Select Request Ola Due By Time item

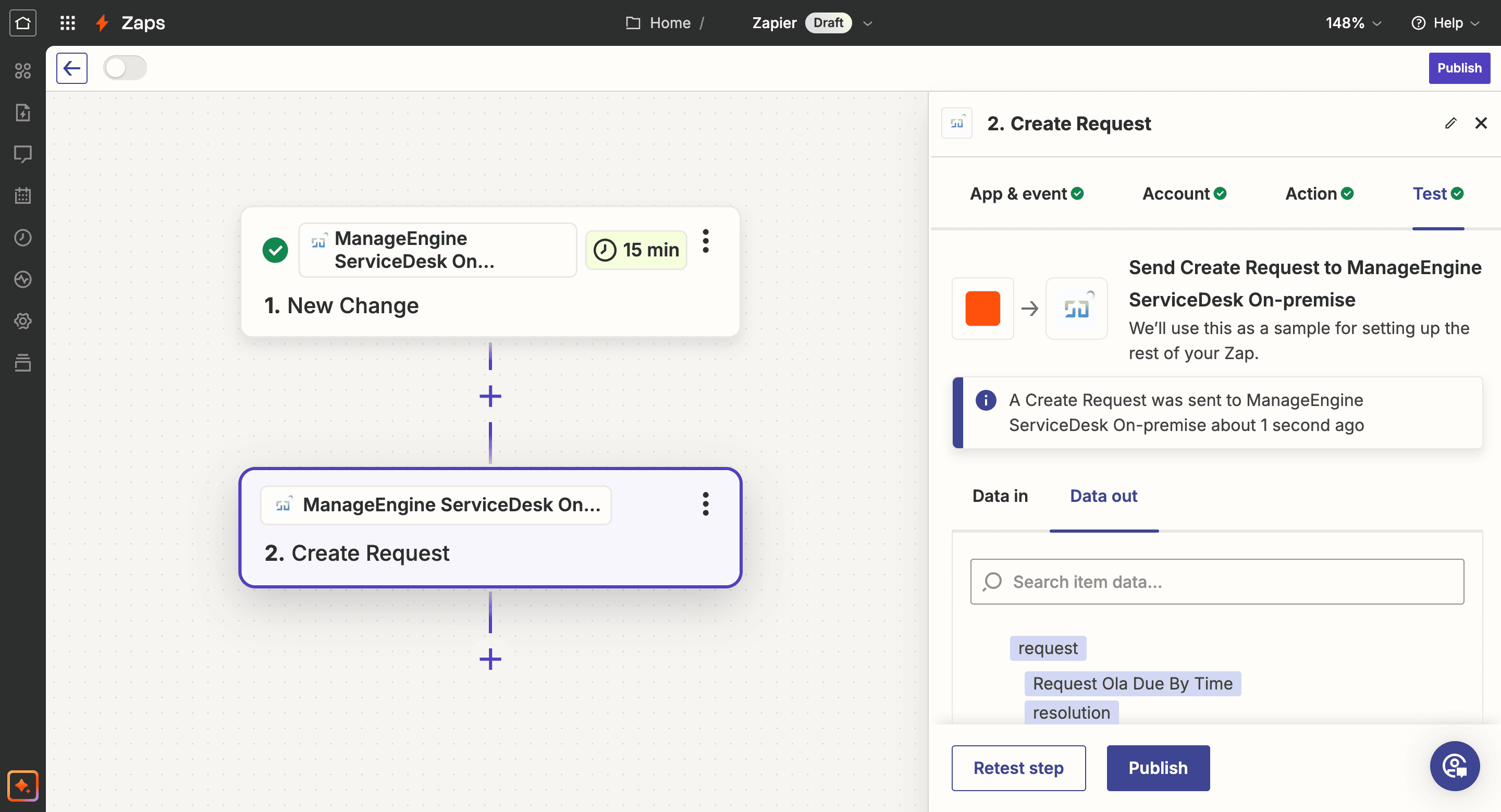[1132, 683]
